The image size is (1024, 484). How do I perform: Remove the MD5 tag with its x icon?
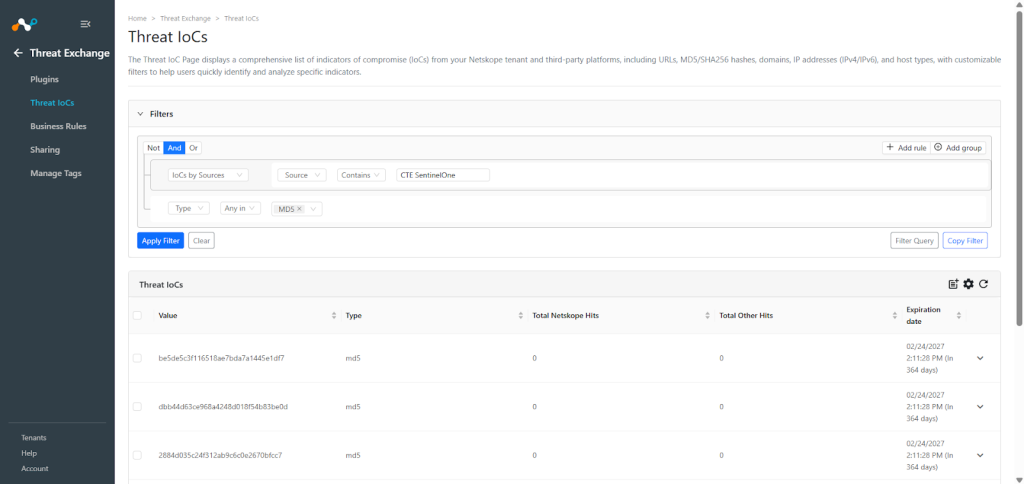point(299,209)
